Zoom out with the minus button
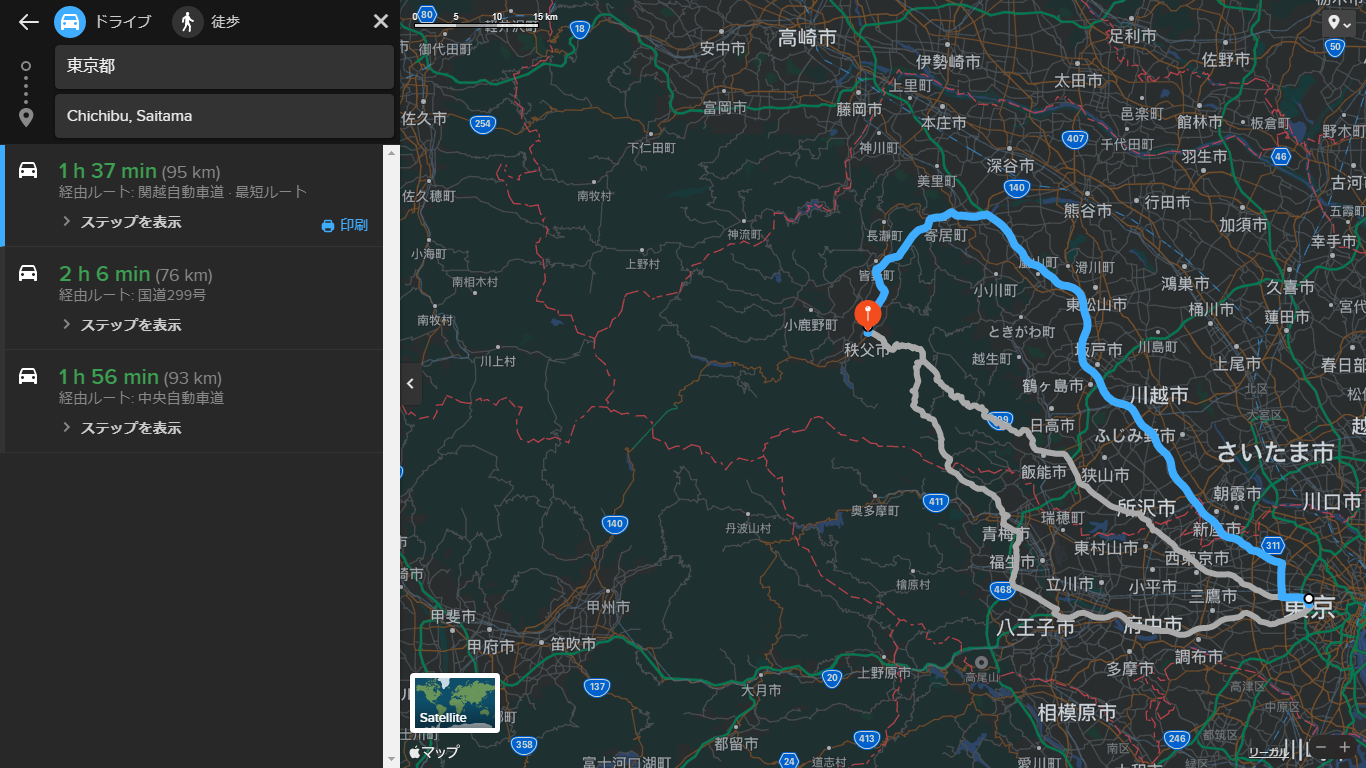Screen dimensions: 1366x768 click(1321, 748)
